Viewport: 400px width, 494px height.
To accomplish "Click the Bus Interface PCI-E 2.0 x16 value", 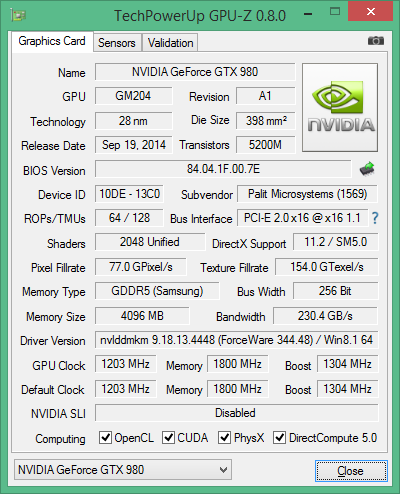I will [302, 218].
